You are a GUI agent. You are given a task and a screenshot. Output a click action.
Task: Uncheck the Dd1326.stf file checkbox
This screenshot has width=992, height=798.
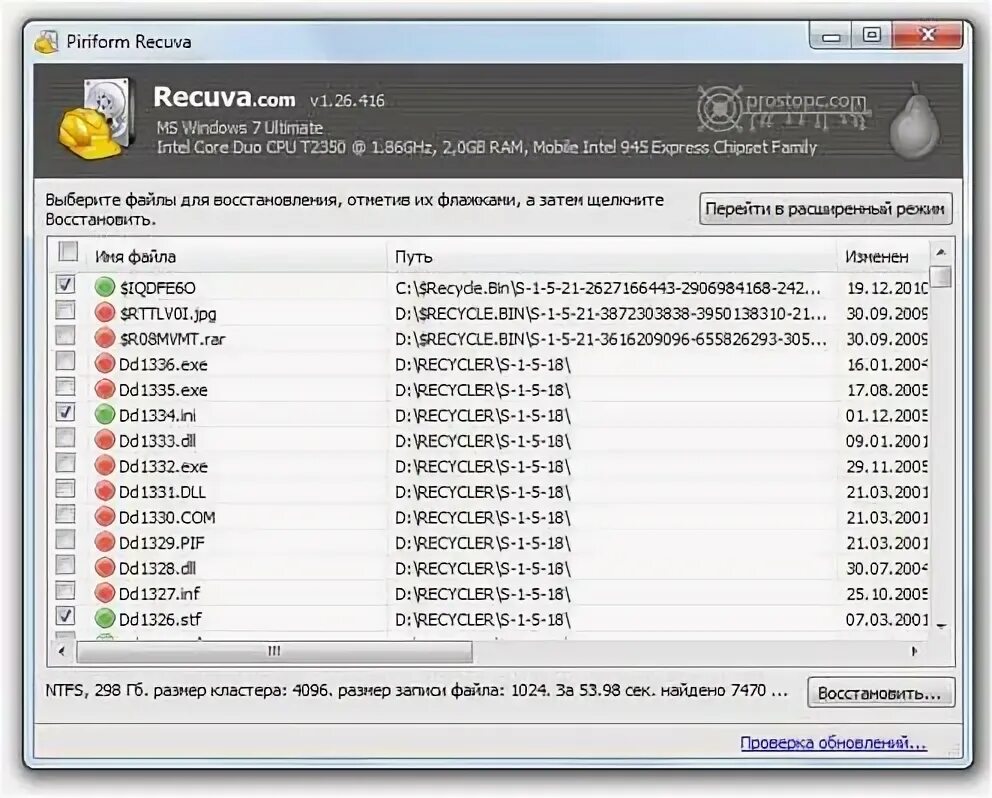pyautogui.click(x=65, y=616)
